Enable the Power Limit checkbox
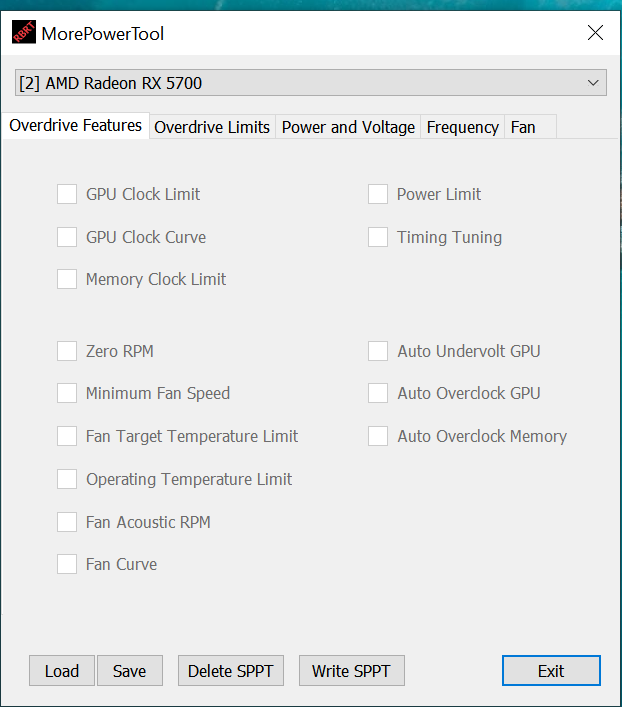The height and width of the screenshot is (707, 622). pyautogui.click(x=378, y=194)
